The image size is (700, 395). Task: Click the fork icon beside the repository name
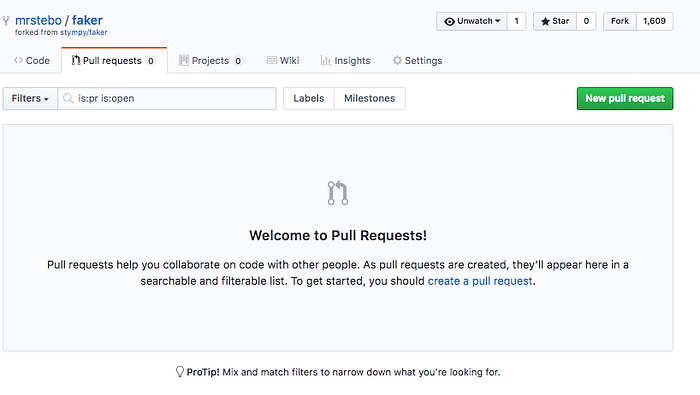point(6,21)
